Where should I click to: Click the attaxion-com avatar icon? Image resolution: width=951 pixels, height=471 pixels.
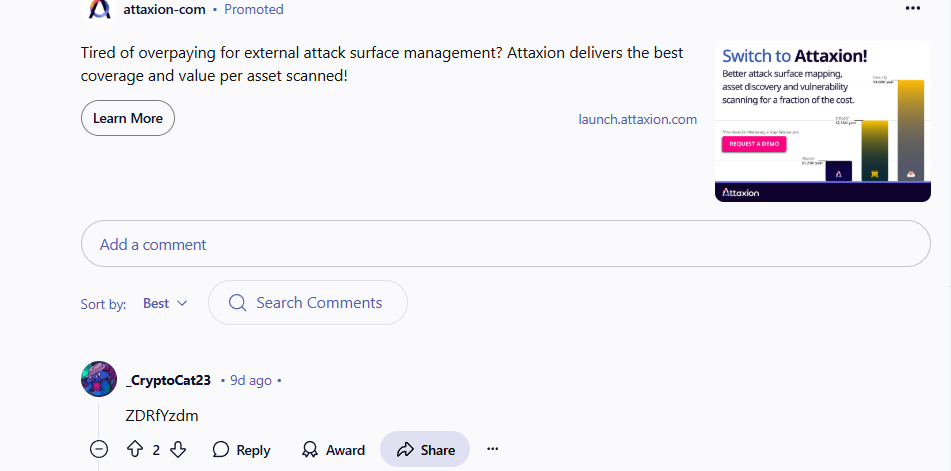(x=99, y=9)
